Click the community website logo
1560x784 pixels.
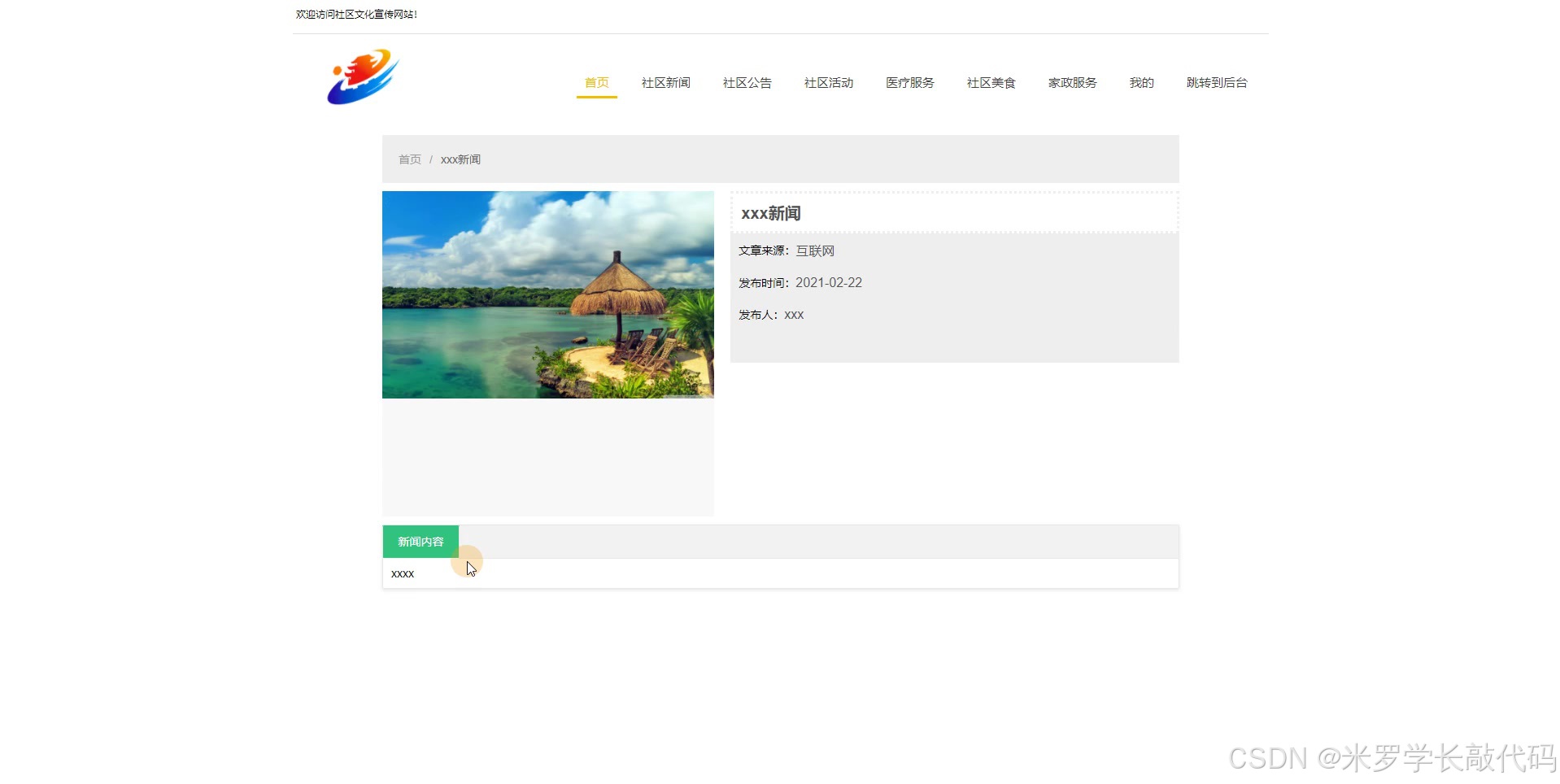point(362,77)
